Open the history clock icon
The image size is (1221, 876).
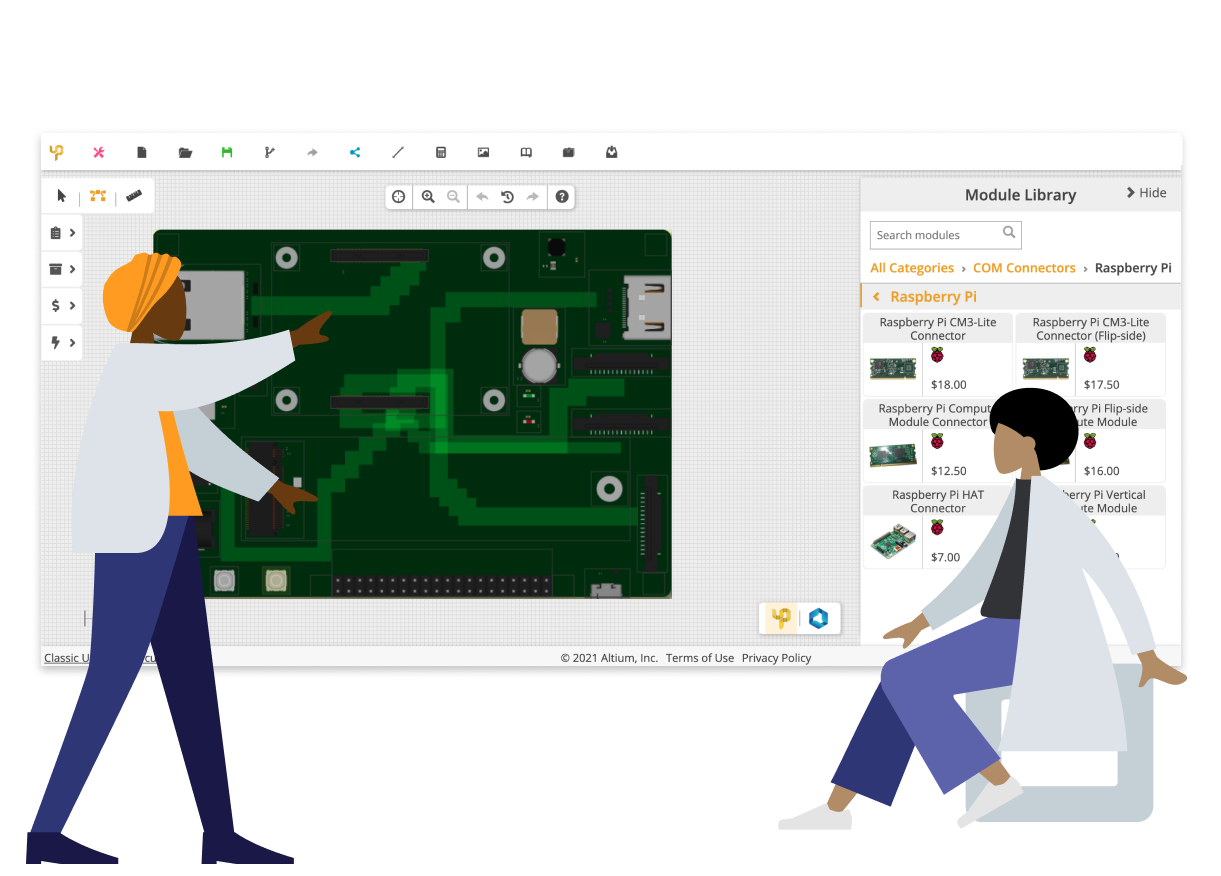(x=507, y=197)
